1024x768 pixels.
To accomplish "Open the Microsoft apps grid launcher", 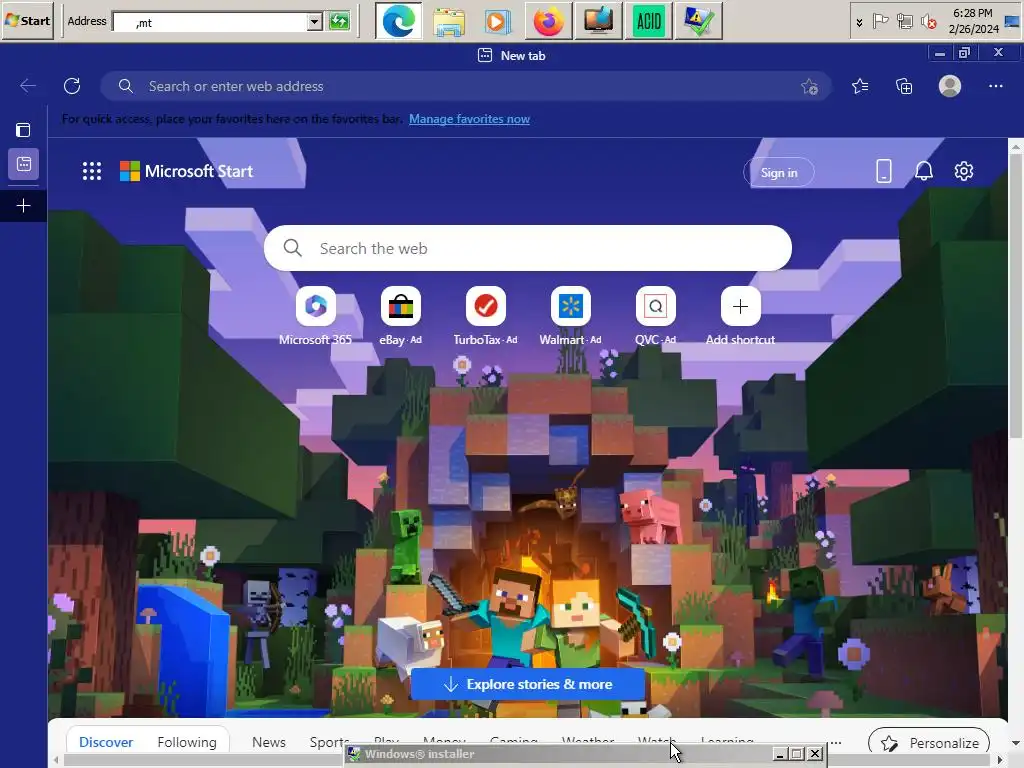I will click(x=92, y=171).
